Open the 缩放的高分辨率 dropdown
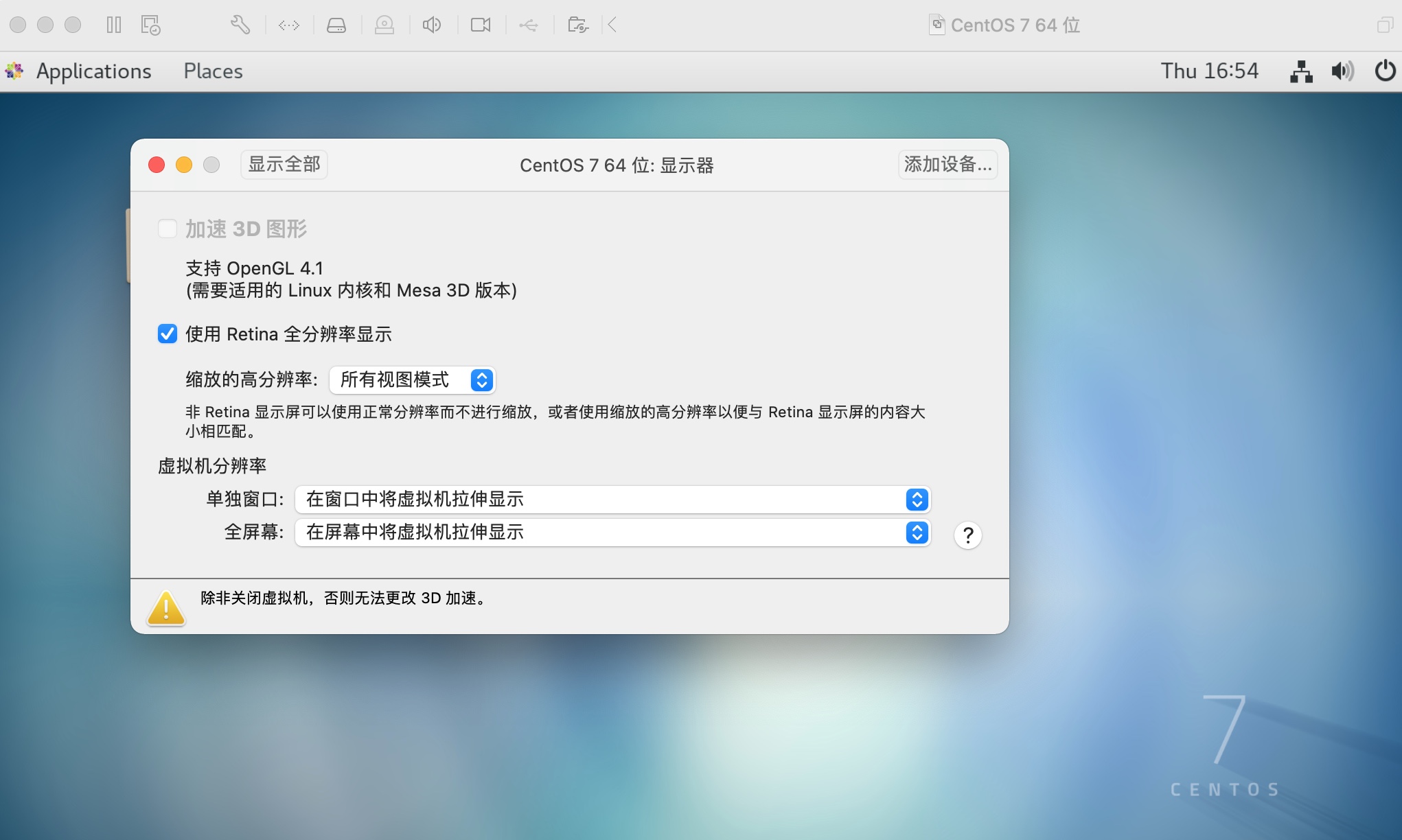Screen dimensions: 1402x840 [413, 380]
